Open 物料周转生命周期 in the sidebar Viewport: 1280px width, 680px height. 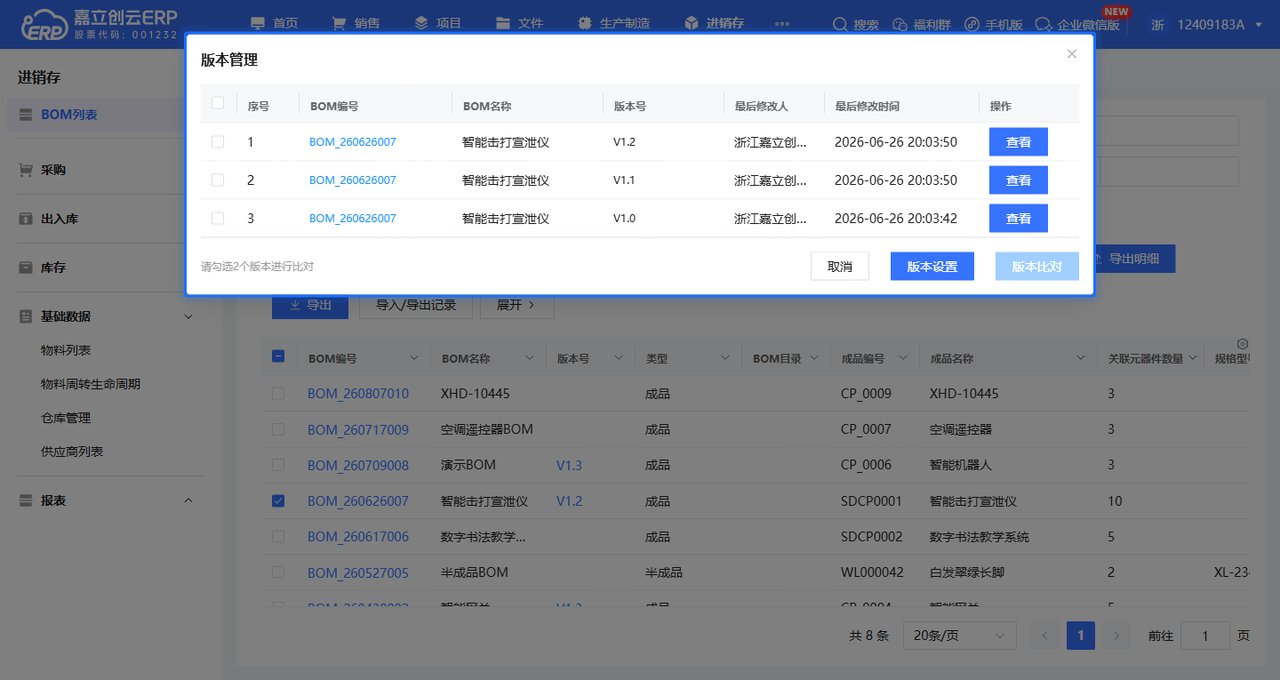pyautogui.click(x=91, y=384)
